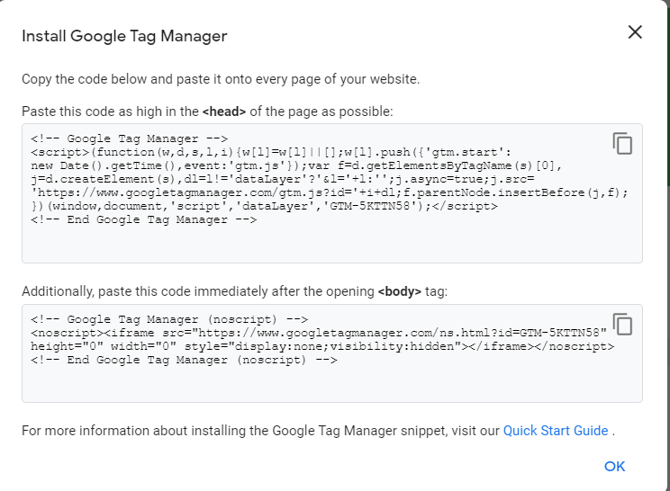Copy the head script snippet to clipboard
670x491 pixels.
click(x=622, y=144)
